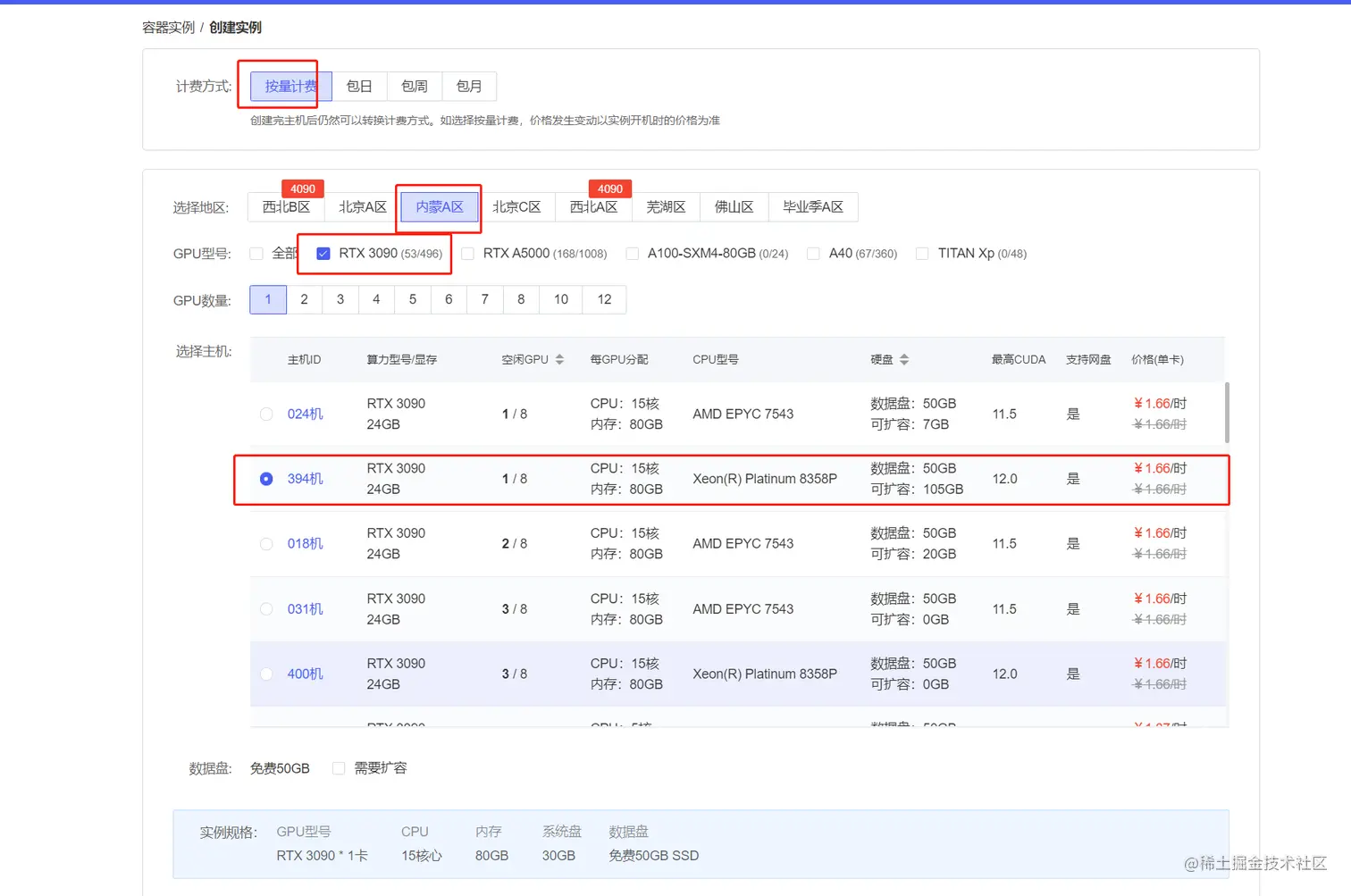Open the 024机 host link
The width and height of the screenshot is (1351, 896).
[305, 414]
